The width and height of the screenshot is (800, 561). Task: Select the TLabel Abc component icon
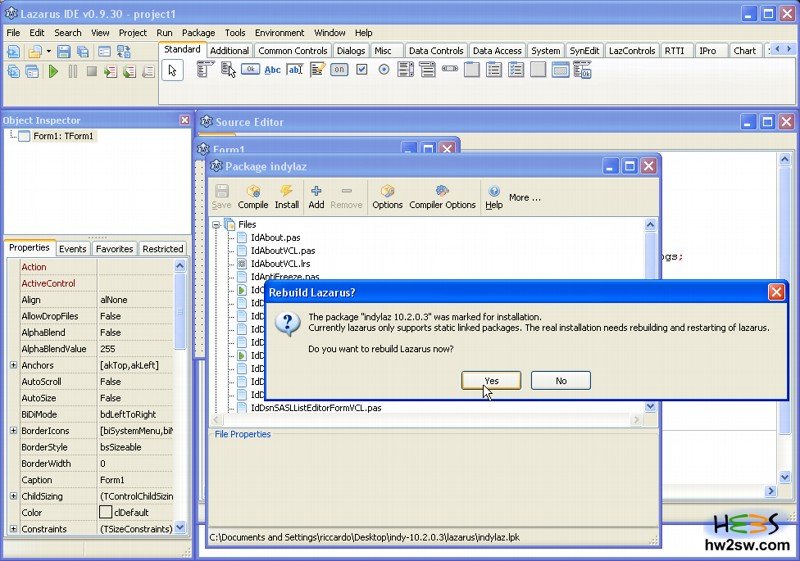pos(272,70)
